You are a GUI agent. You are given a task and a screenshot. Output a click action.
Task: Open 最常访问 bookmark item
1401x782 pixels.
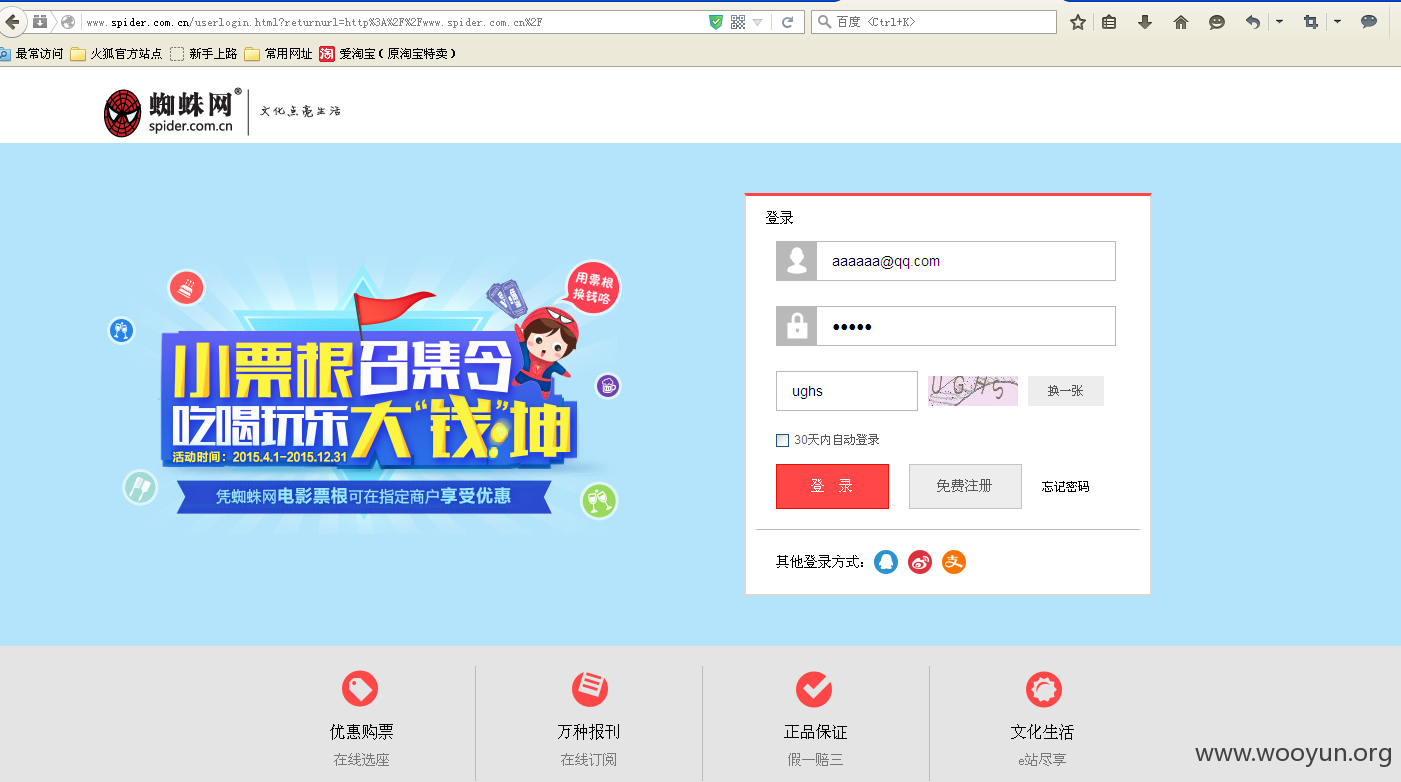pyautogui.click(x=32, y=54)
